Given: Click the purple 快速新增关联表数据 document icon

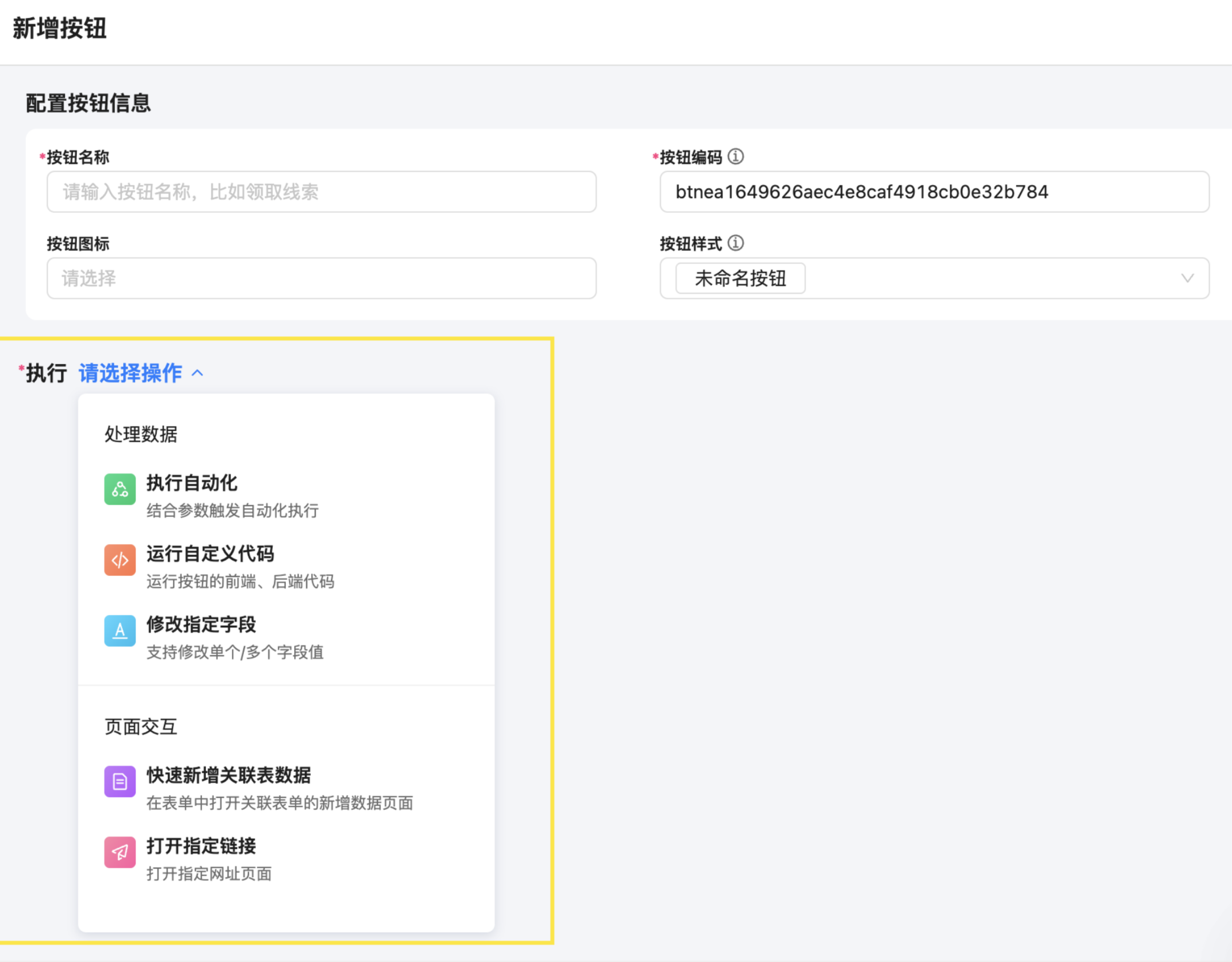Looking at the screenshot, I should [x=120, y=781].
